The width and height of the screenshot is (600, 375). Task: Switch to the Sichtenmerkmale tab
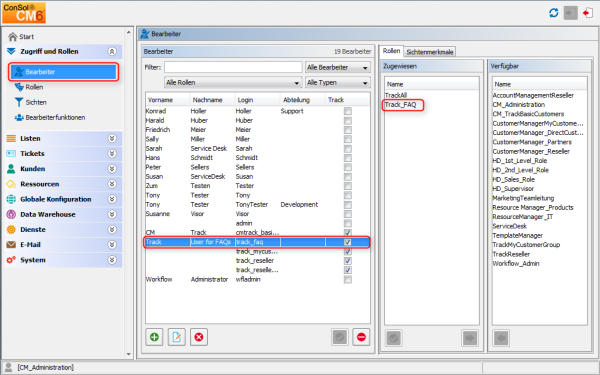(429, 52)
